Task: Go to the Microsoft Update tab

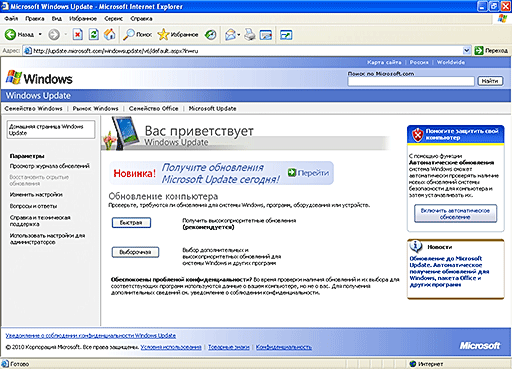Action: tap(212, 108)
